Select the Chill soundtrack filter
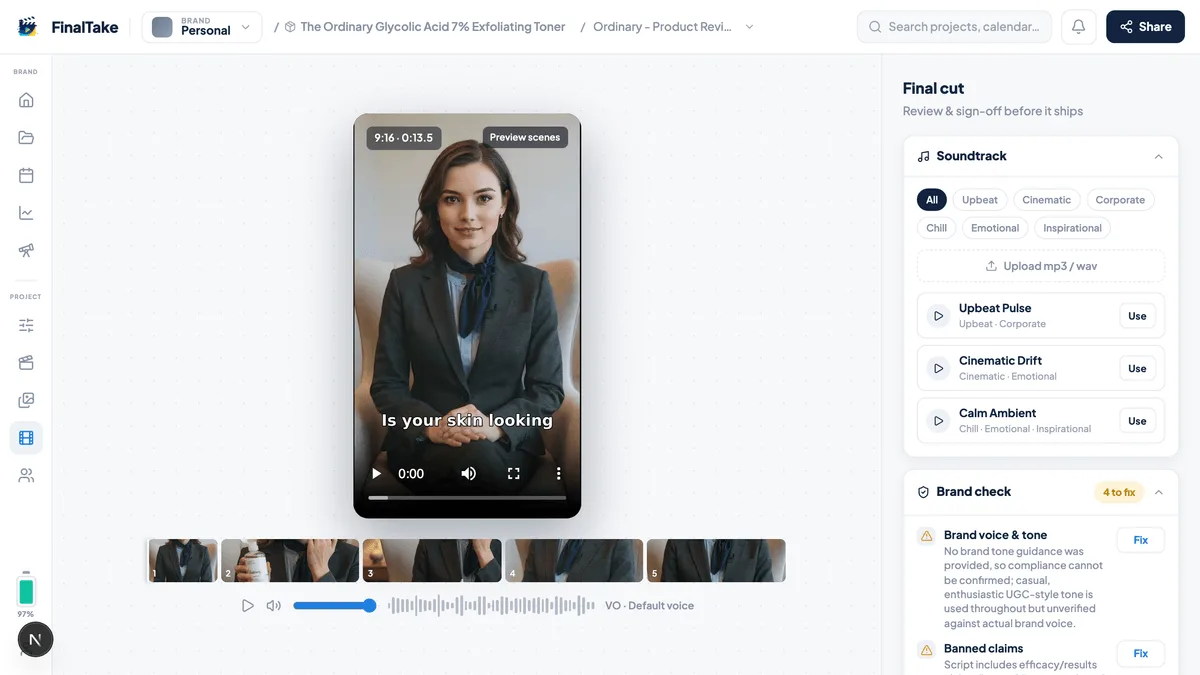This screenshot has height=675, width=1200. click(x=936, y=228)
